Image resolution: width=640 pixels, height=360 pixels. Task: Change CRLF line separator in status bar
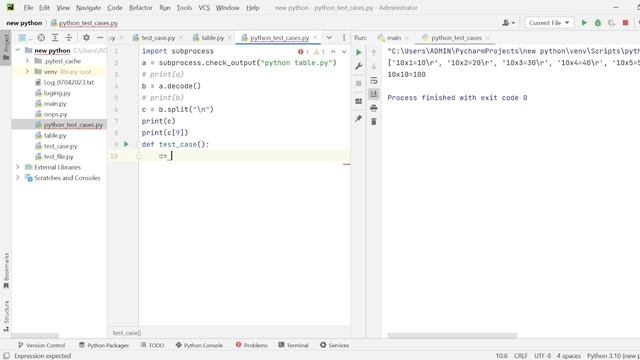pyautogui.click(x=520, y=356)
